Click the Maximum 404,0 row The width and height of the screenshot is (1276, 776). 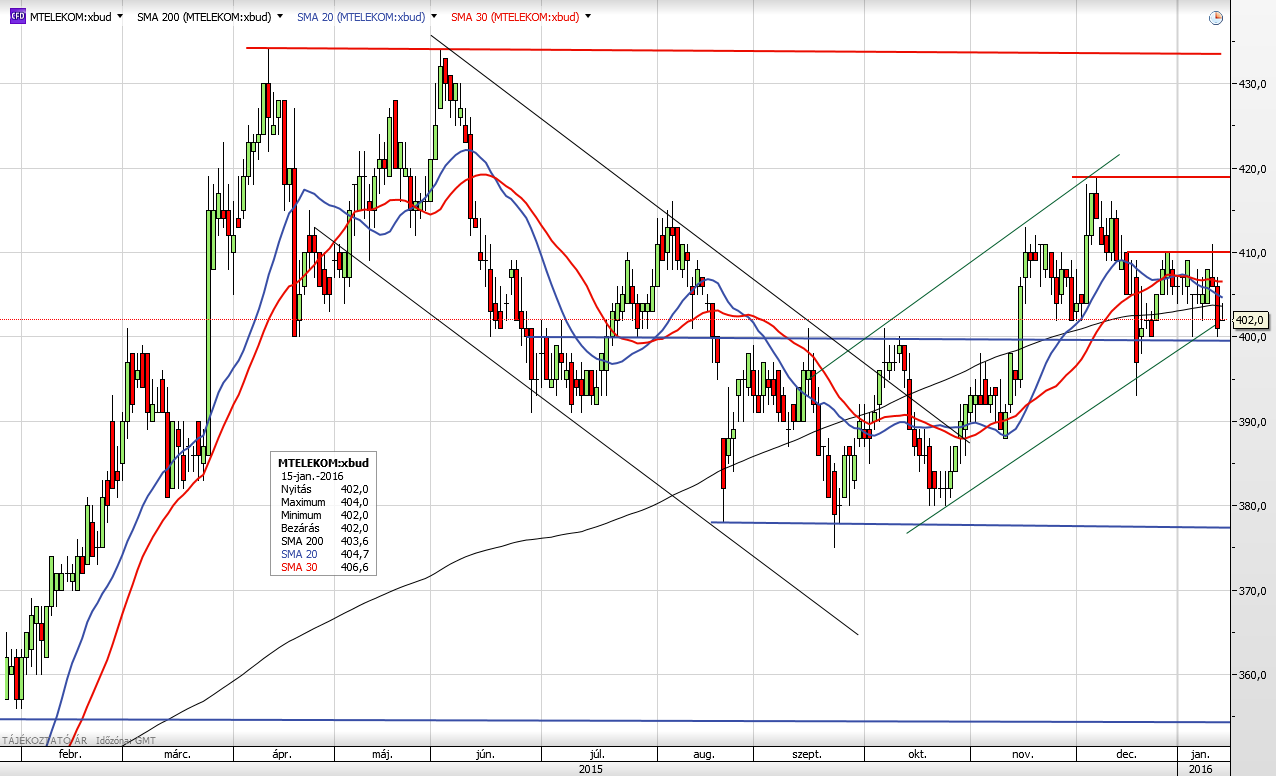coord(323,502)
